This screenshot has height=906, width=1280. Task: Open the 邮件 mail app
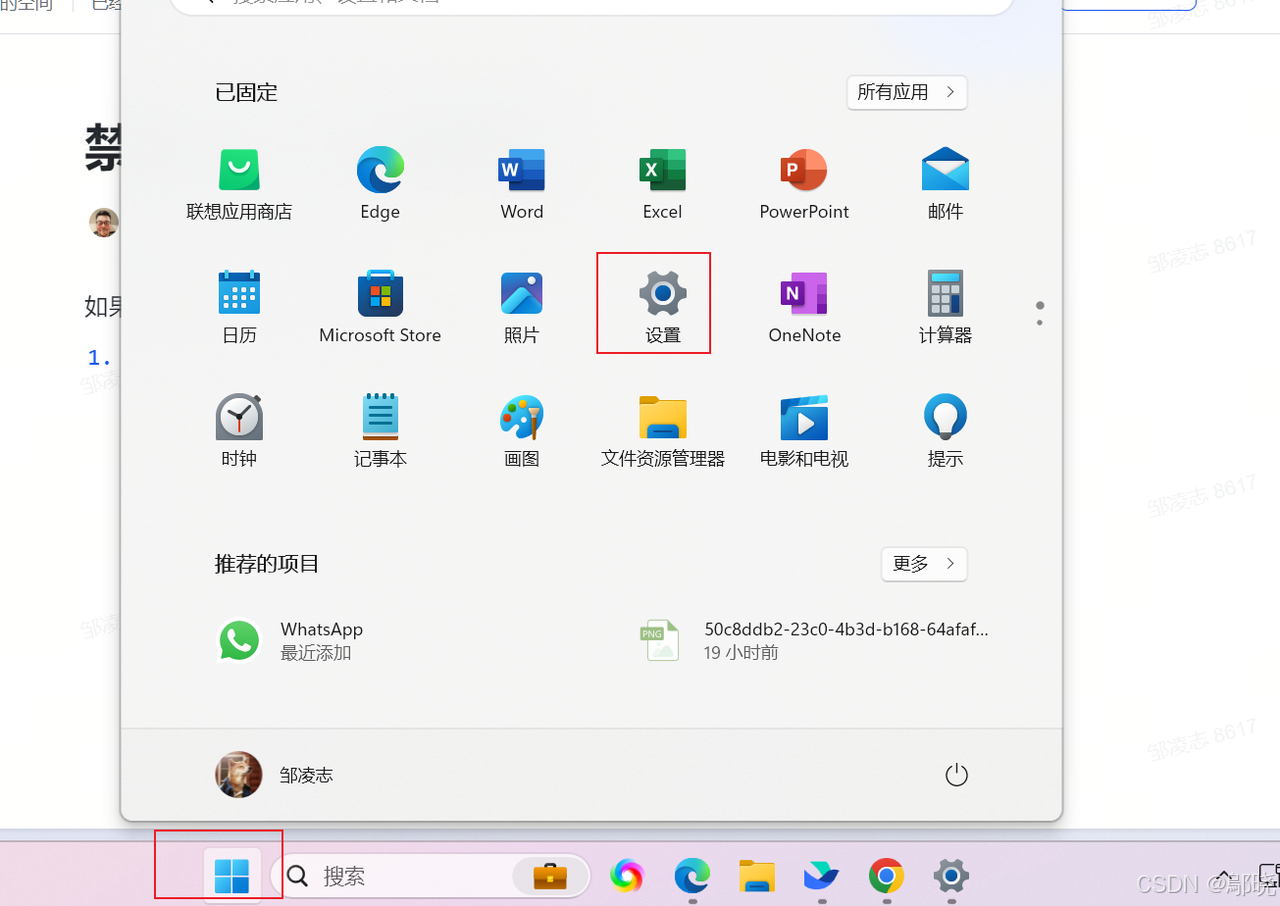945,185
